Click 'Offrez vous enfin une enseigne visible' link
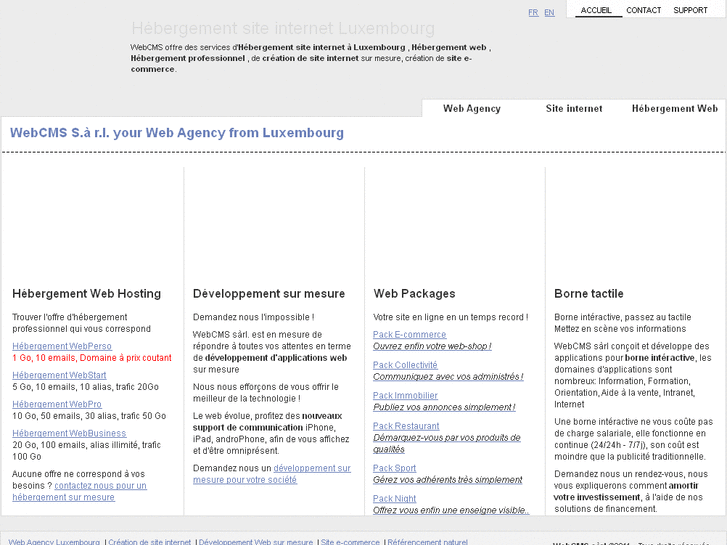Viewport: 727px width, 545px height. click(x=451, y=510)
